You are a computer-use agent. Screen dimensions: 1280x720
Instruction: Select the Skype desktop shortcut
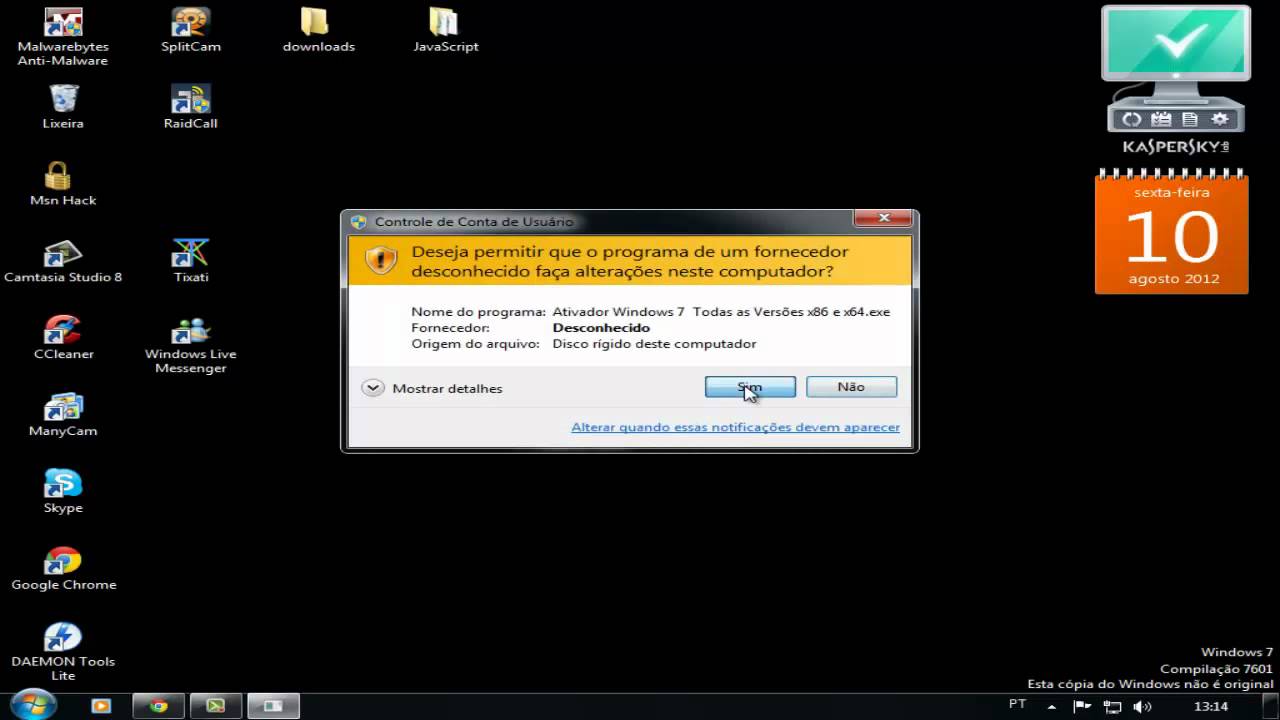pyautogui.click(x=63, y=492)
